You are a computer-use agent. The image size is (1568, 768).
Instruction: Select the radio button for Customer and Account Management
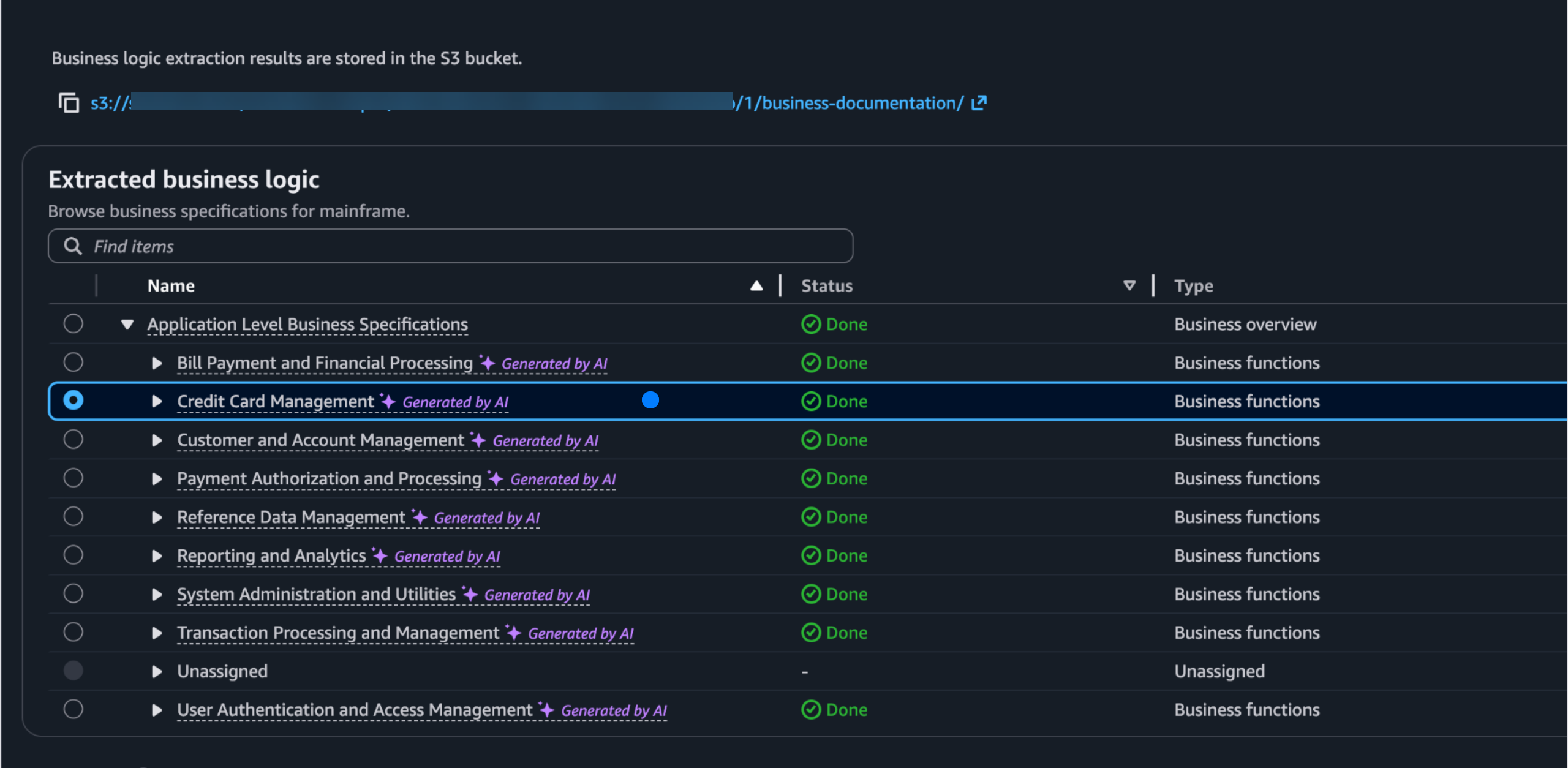[x=72, y=439]
